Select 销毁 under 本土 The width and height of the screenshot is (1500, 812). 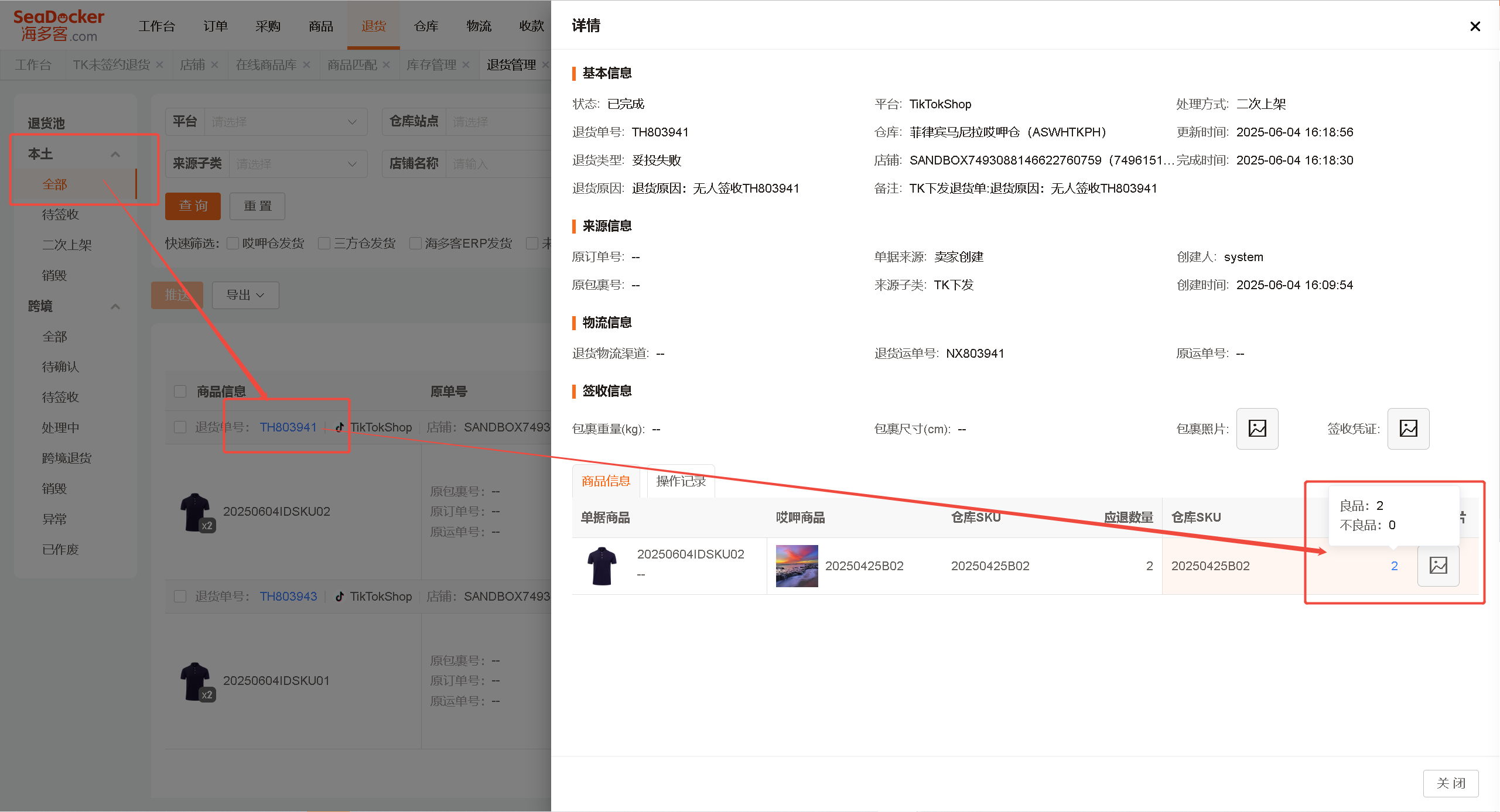(x=54, y=276)
